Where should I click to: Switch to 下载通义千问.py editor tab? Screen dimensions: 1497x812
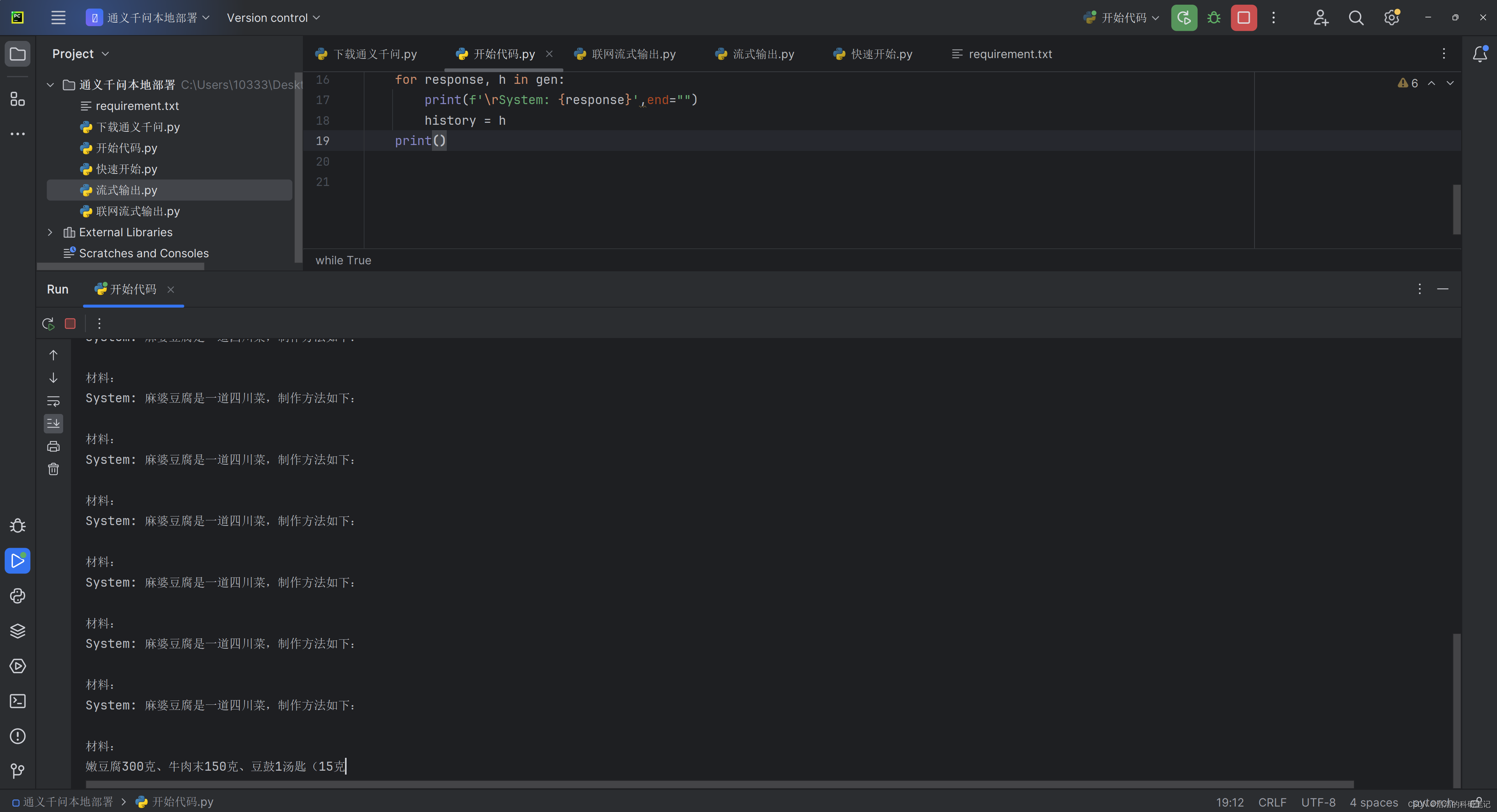click(366, 53)
